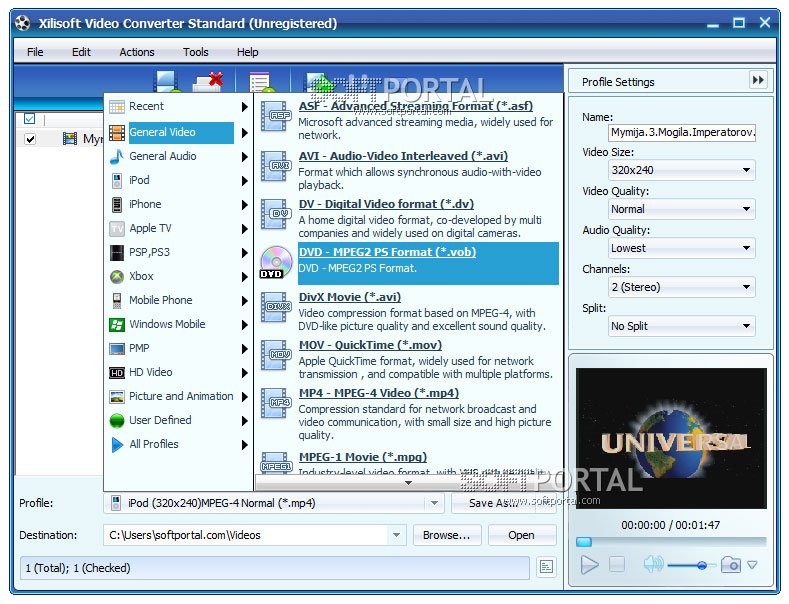Choose AVI - Audio-Video Interleaved profile

pyautogui.click(x=403, y=156)
